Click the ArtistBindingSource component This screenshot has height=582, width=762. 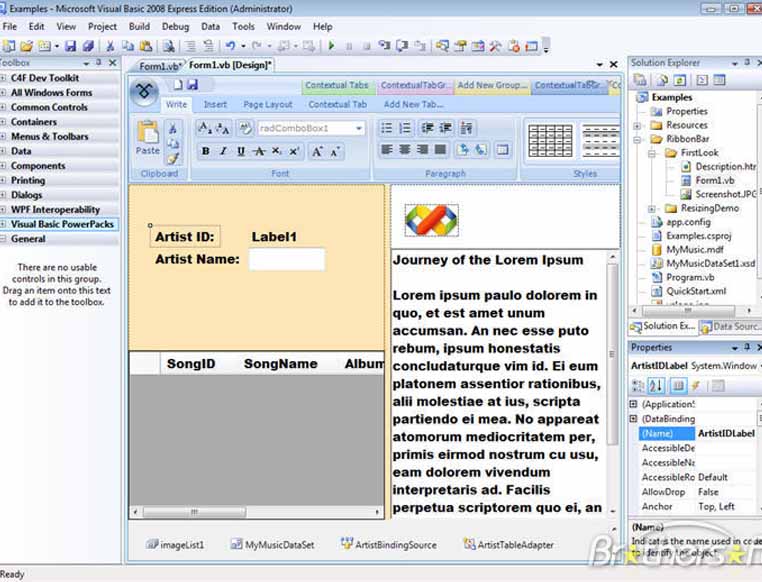pyautogui.click(x=389, y=545)
